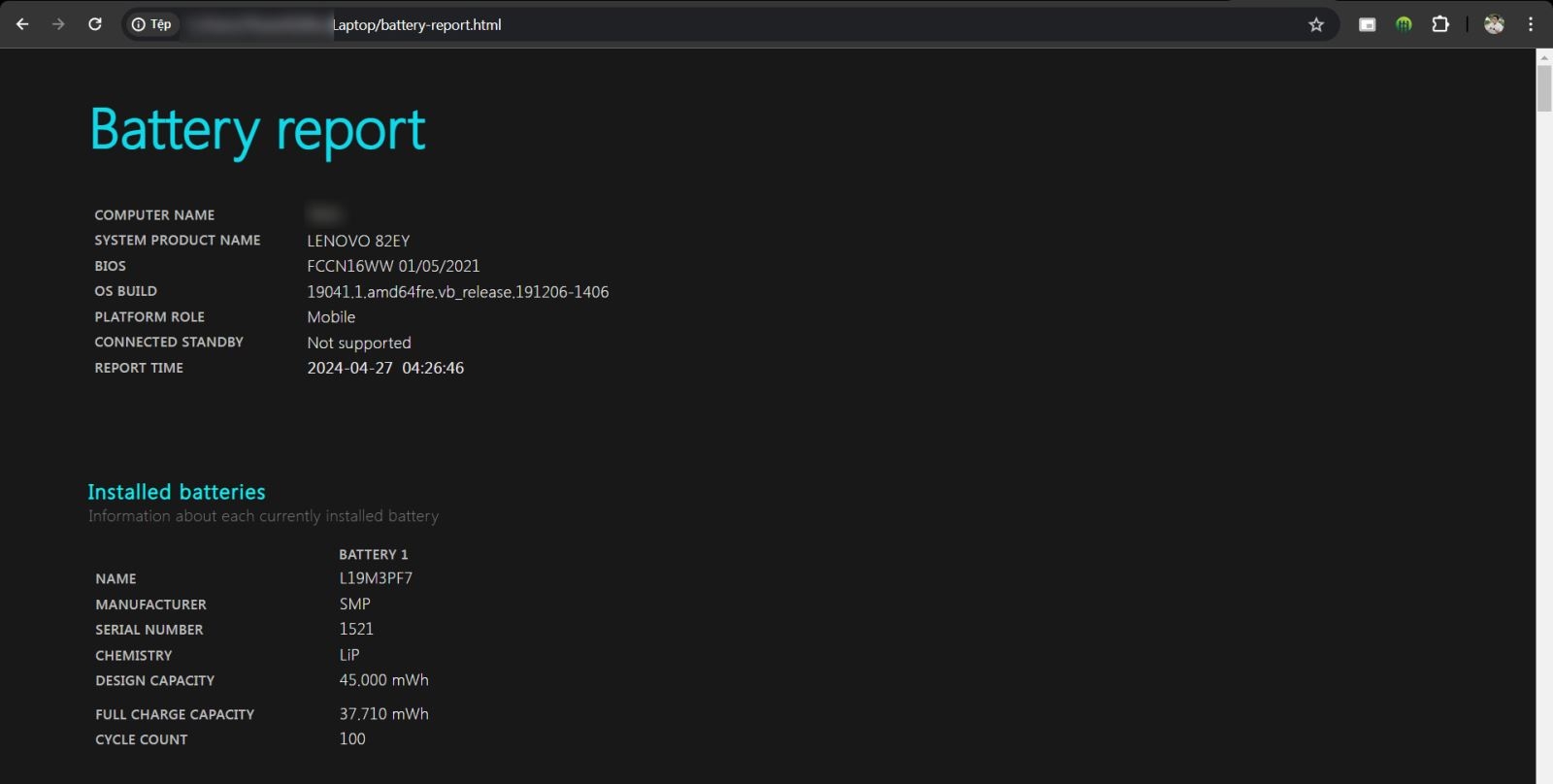Click the BIOS row label
This screenshot has height=784, width=1553.
point(110,266)
